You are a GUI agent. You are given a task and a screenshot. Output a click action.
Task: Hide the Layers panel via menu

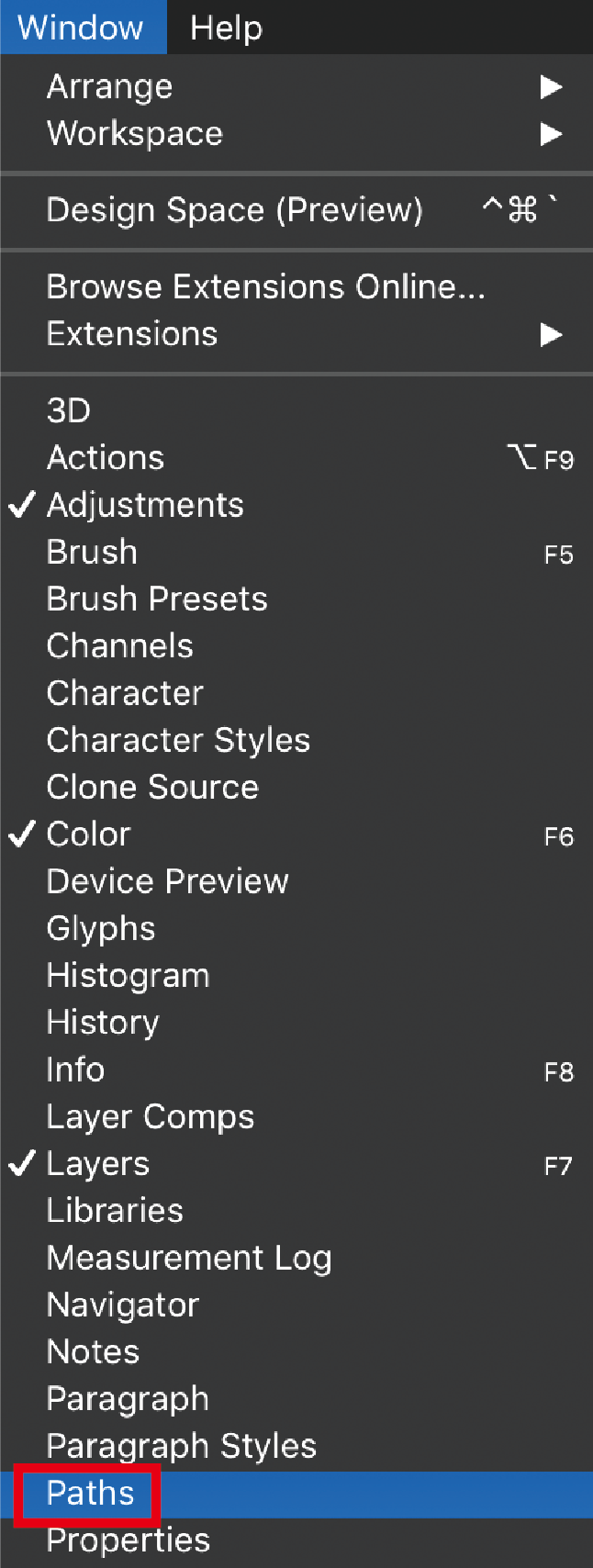point(97,1164)
